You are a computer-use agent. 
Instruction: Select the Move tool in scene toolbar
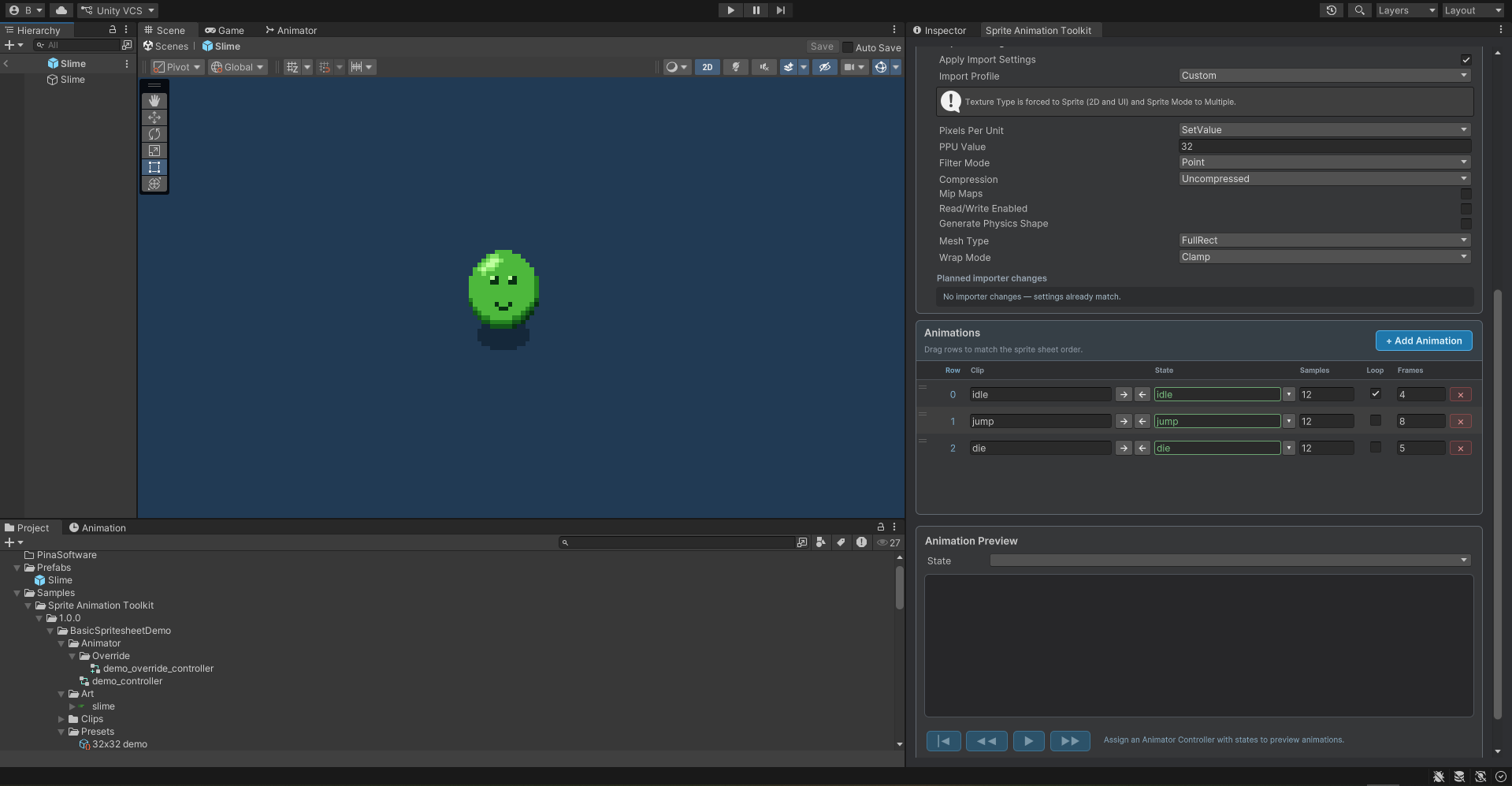pos(154,117)
